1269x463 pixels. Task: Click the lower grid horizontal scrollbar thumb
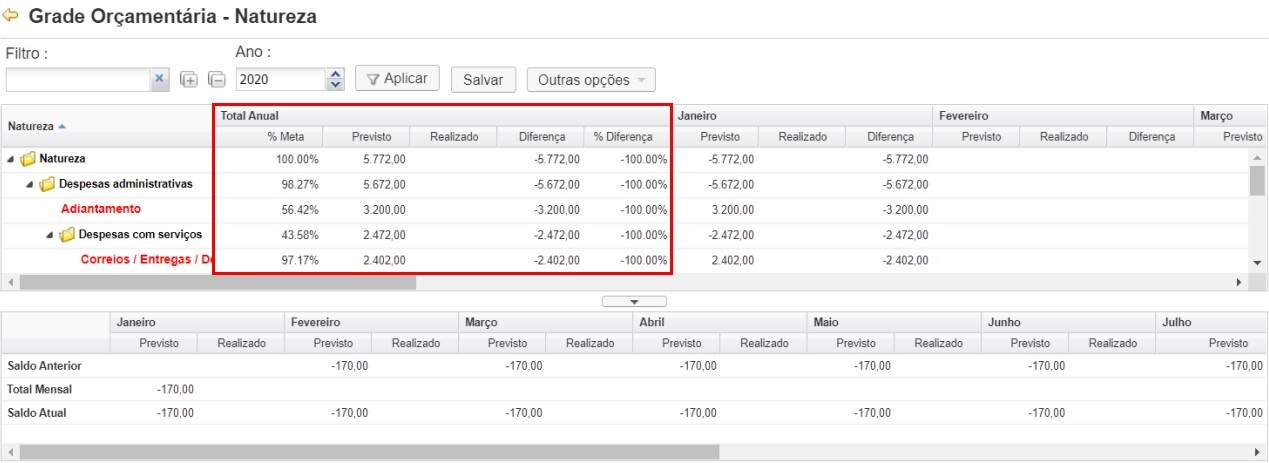(368, 452)
